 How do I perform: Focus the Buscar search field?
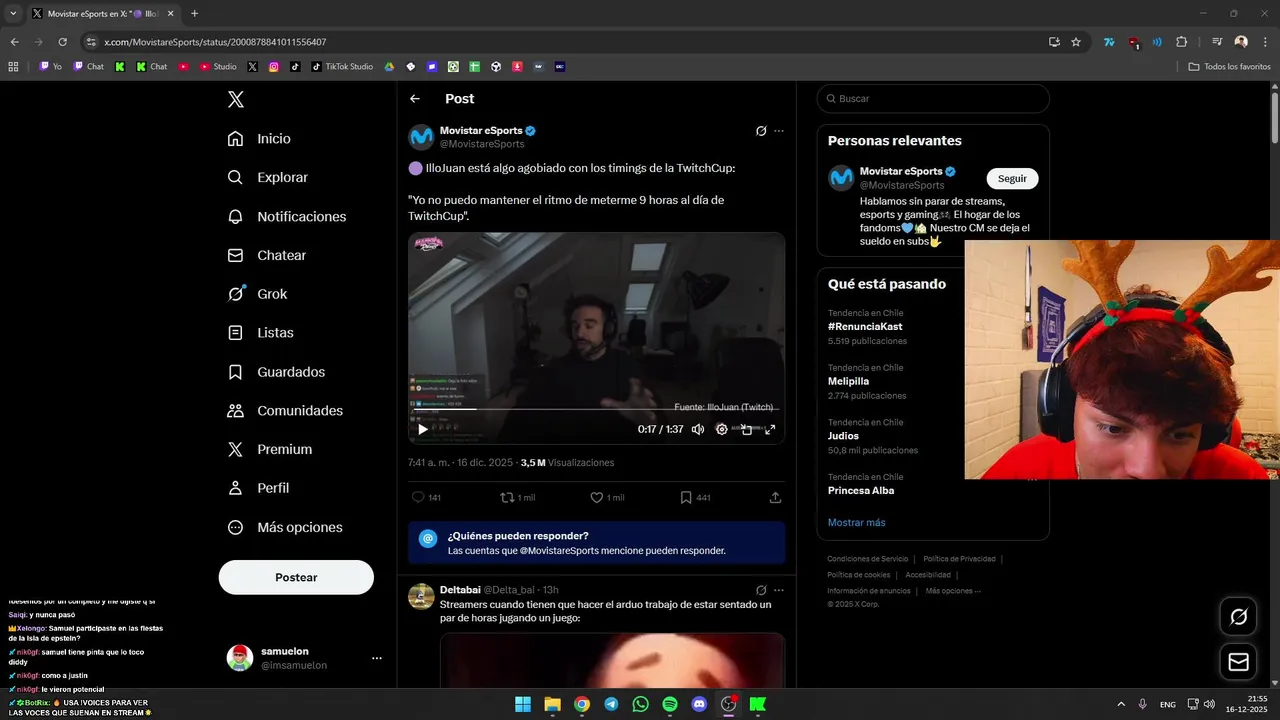[933, 99]
